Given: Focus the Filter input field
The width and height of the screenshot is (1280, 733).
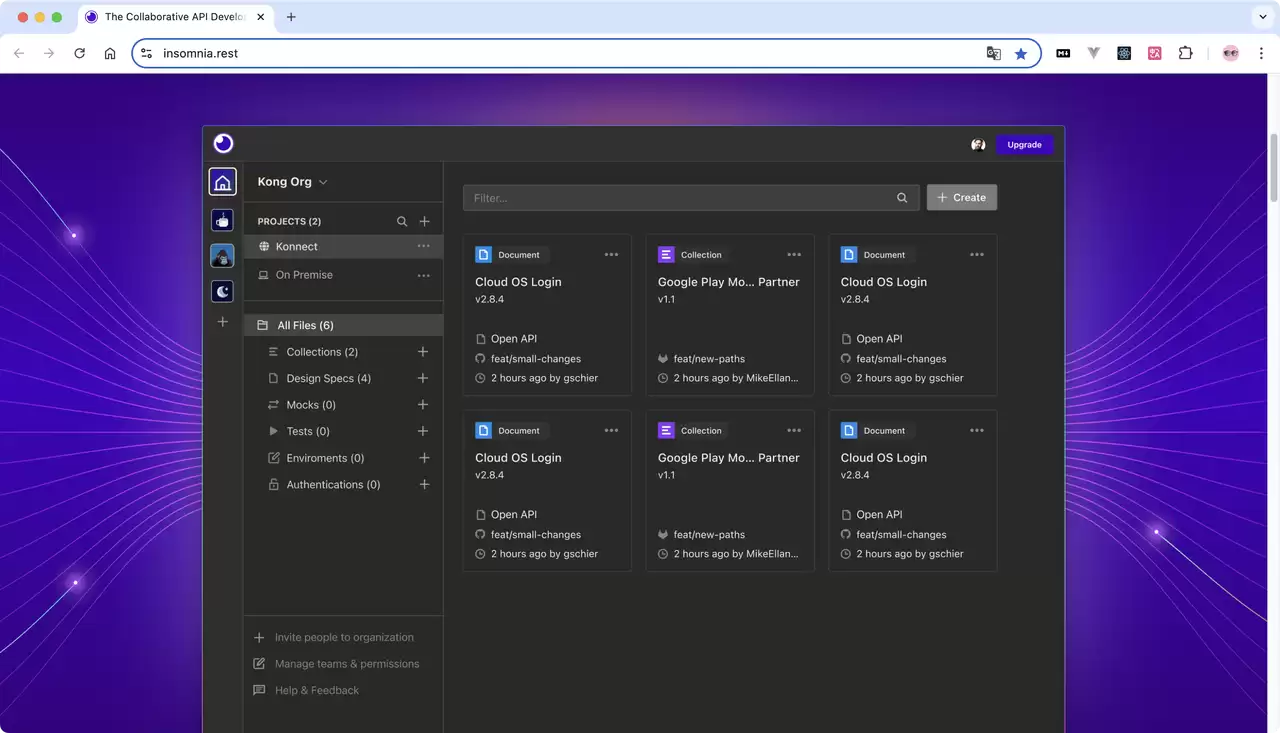Looking at the screenshot, I should coord(691,198).
